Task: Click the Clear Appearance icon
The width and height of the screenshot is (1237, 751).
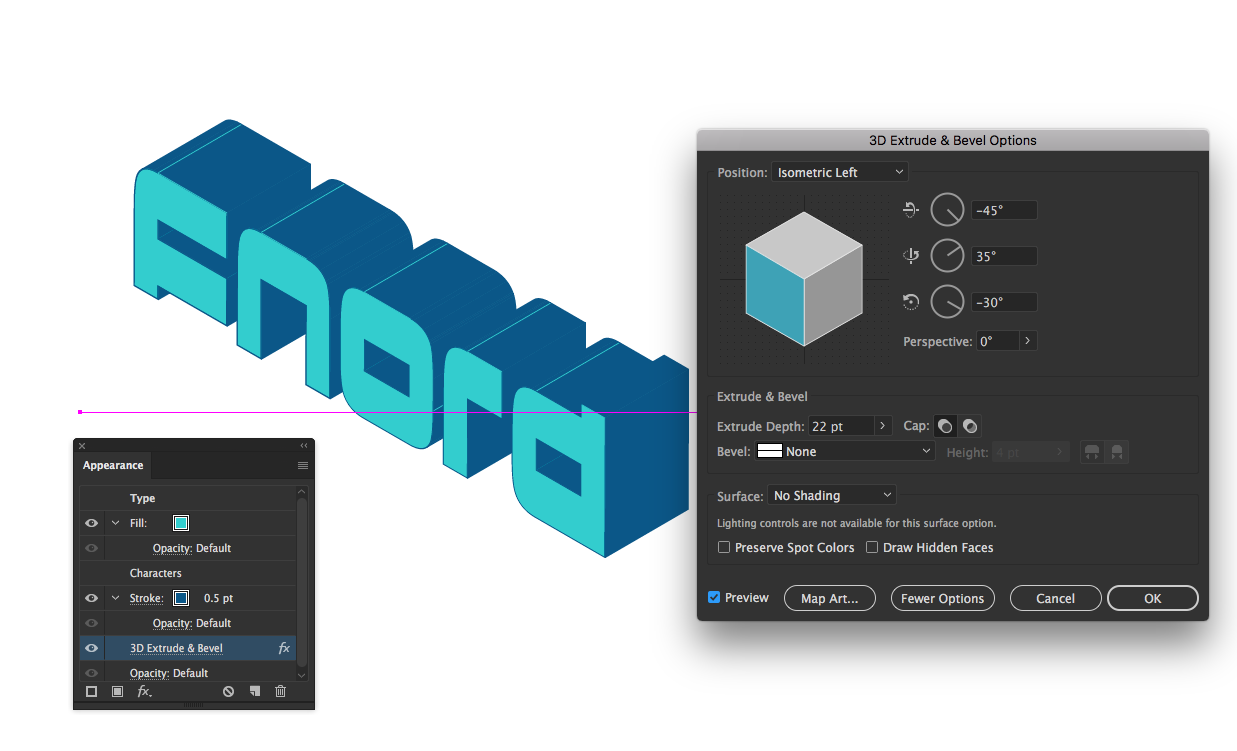Action: click(228, 692)
